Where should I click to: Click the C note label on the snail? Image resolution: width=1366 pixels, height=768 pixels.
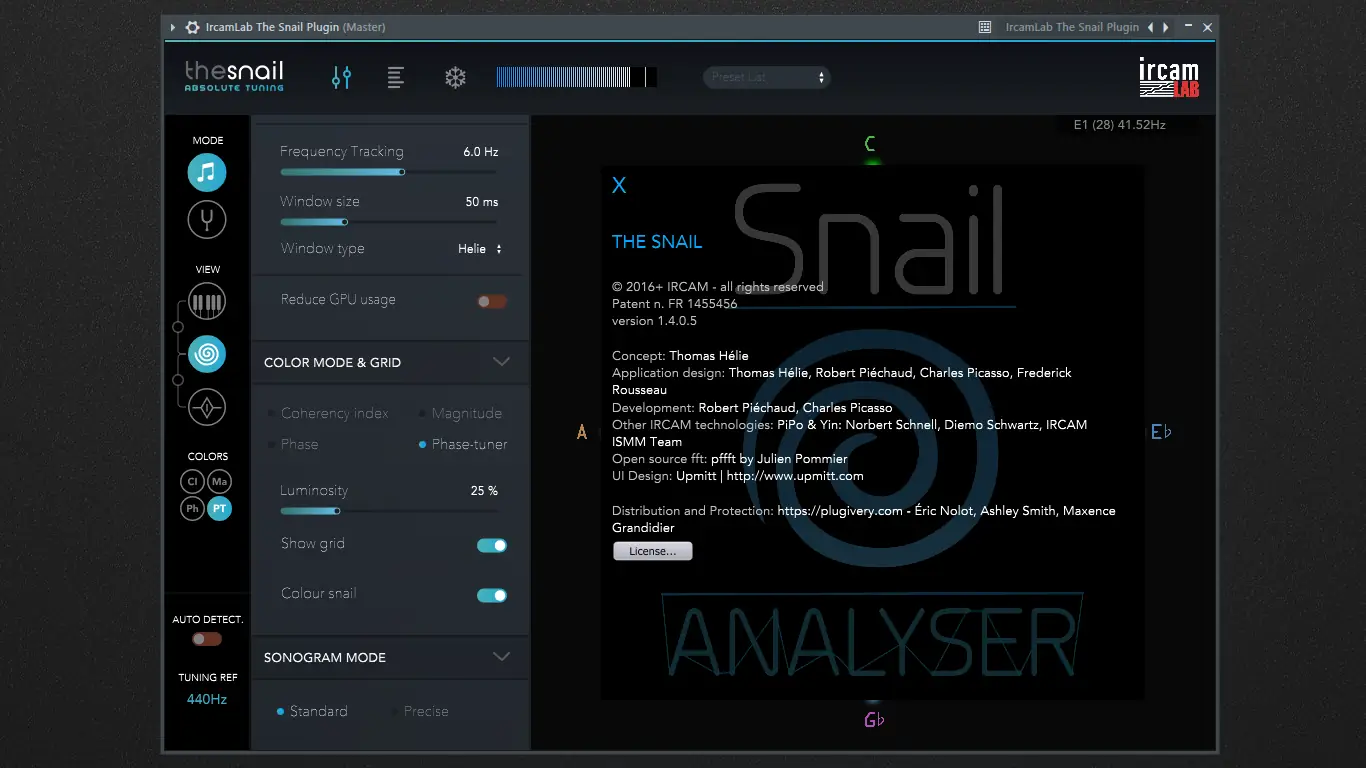click(x=870, y=144)
